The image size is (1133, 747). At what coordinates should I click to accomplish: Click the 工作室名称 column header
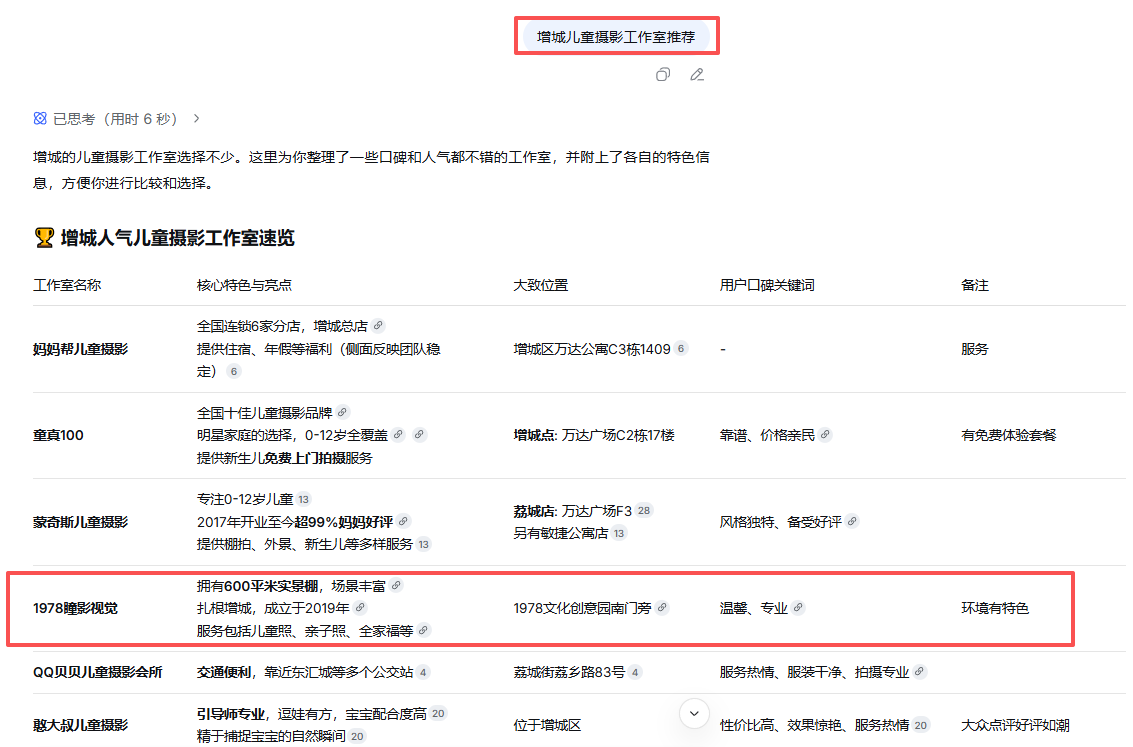(67, 285)
